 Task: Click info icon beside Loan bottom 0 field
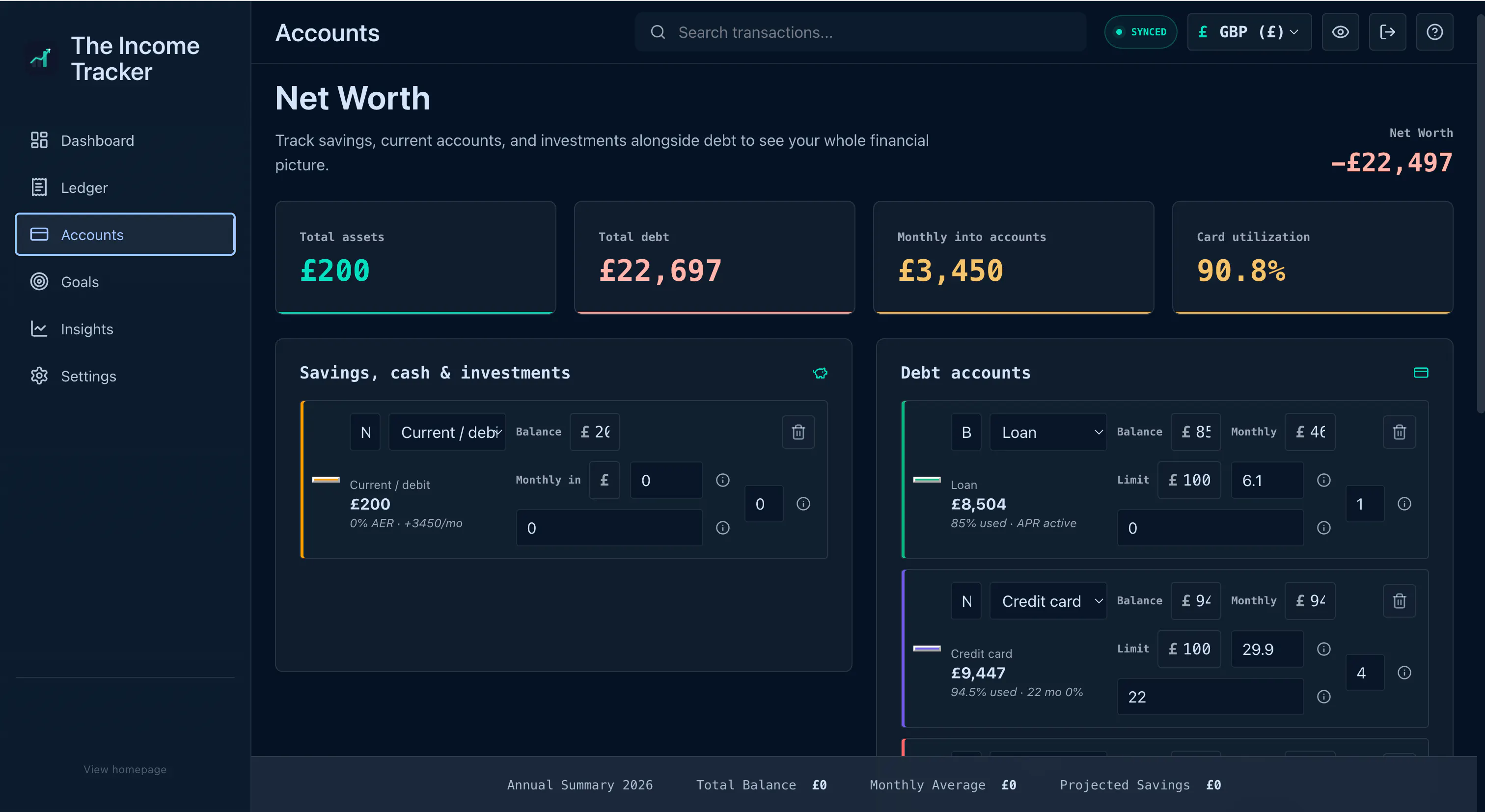[x=1324, y=528]
